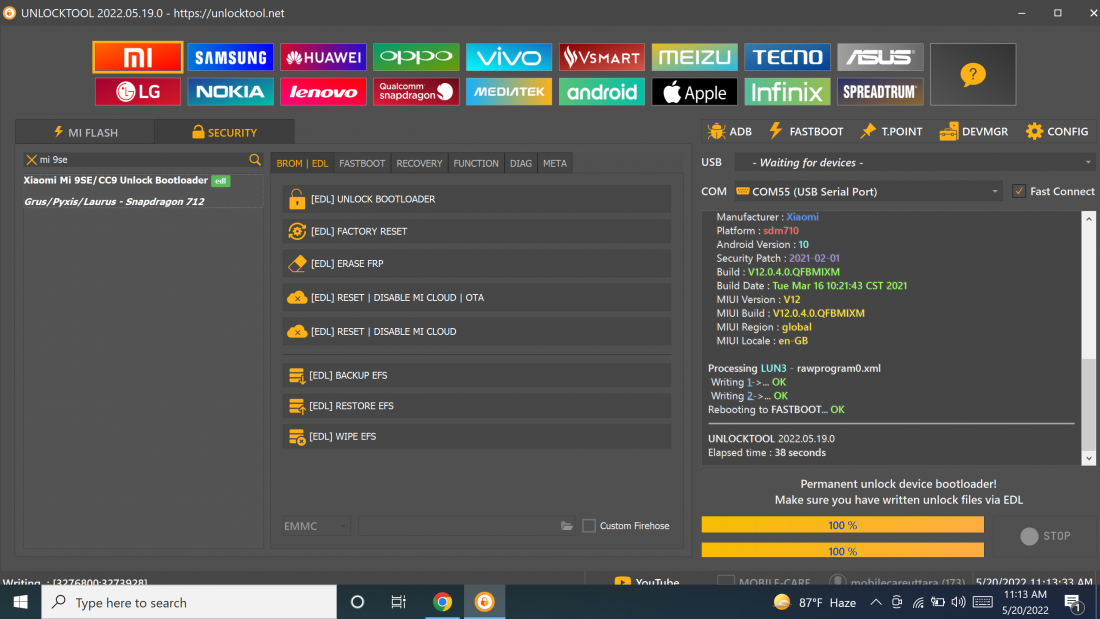Toggle the Fast Connect checkbox
Screen dimensions: 1100x619
[1019, 192]
